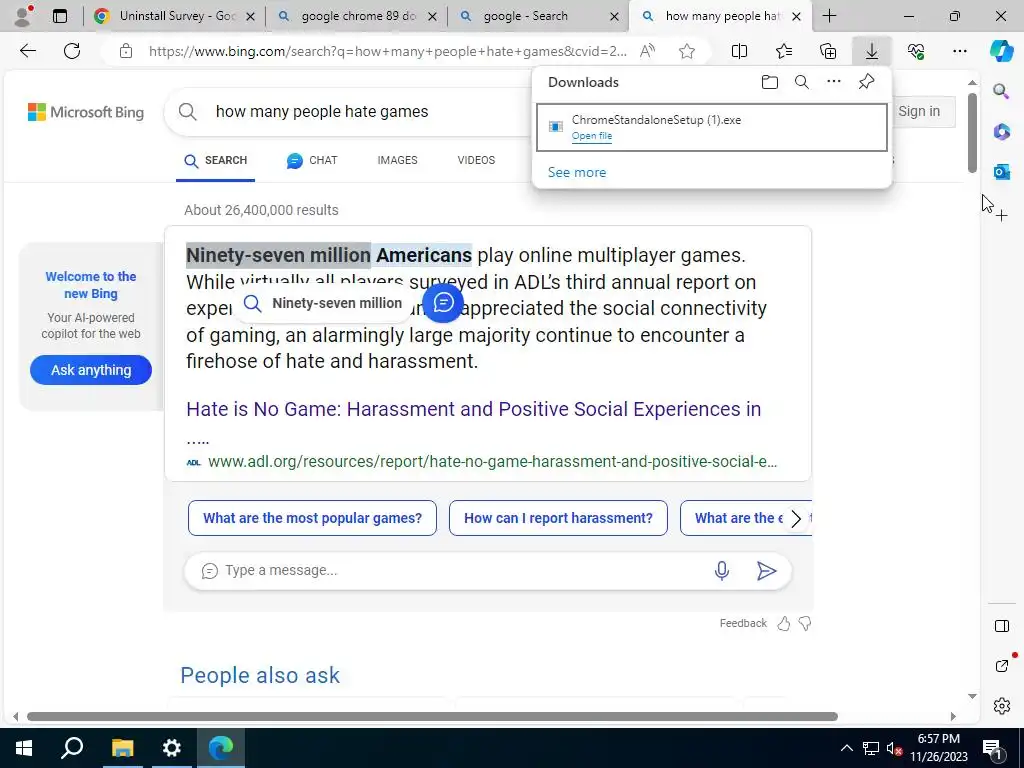Show next suggested questions arrow

795,519
